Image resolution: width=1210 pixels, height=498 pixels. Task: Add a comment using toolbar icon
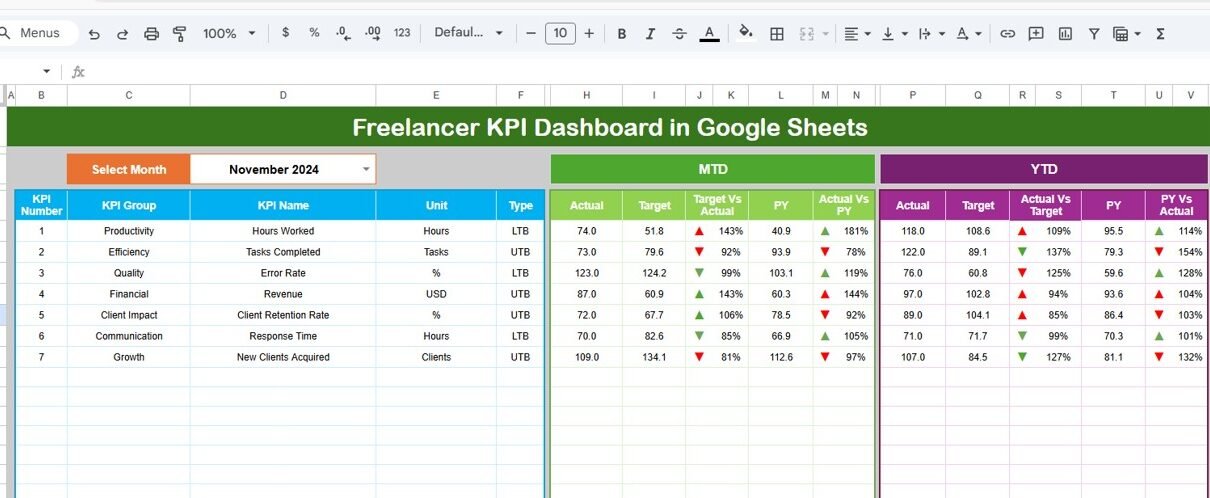pyautogui.click(x=1036, y=34)
